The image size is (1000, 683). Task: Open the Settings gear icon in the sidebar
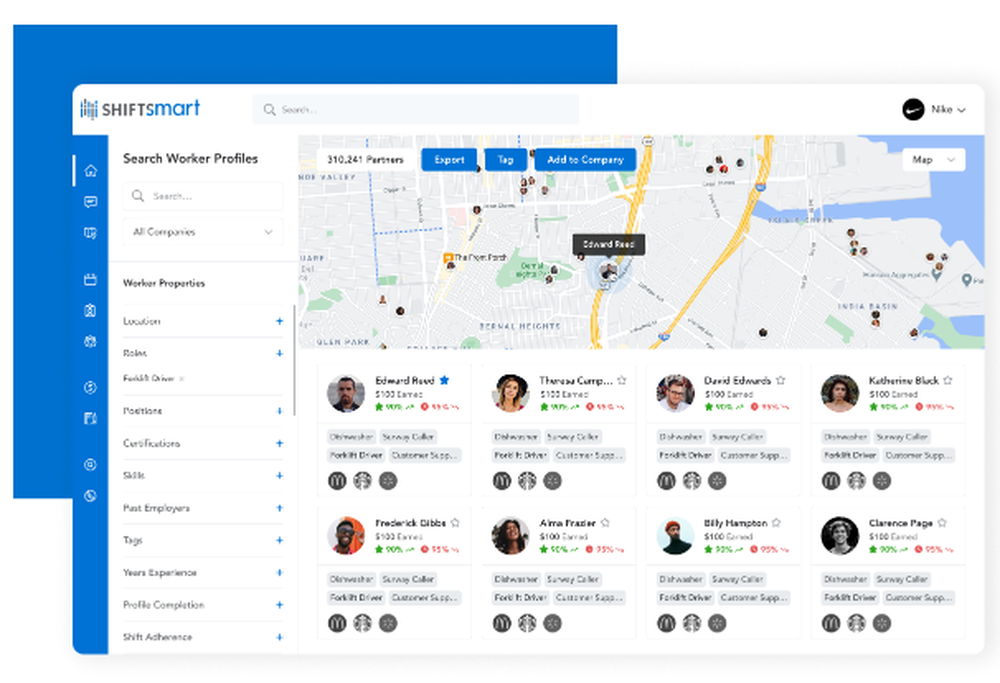[x=90, y=464]
